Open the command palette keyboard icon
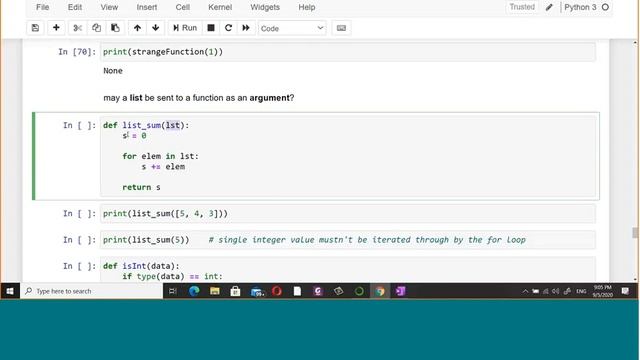 (341, 28)
